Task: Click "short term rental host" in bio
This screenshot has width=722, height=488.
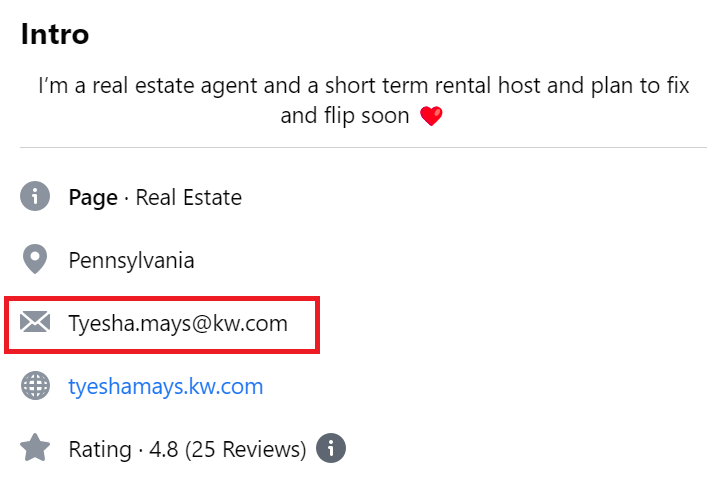Action: (433, 86)
